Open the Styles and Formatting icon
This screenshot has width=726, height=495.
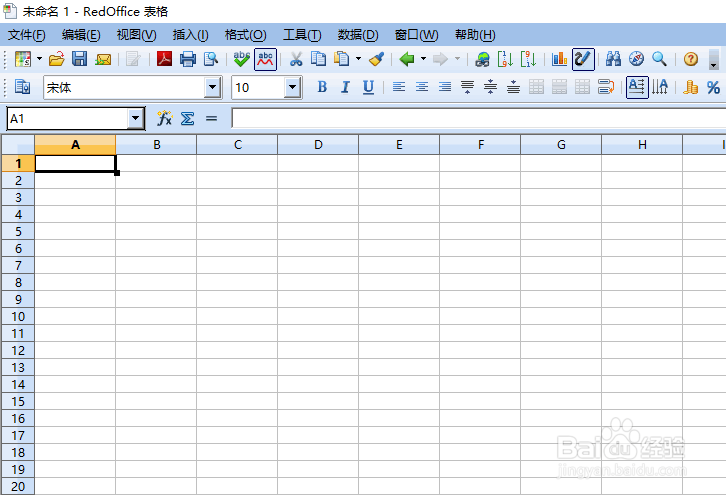(22, 87)
